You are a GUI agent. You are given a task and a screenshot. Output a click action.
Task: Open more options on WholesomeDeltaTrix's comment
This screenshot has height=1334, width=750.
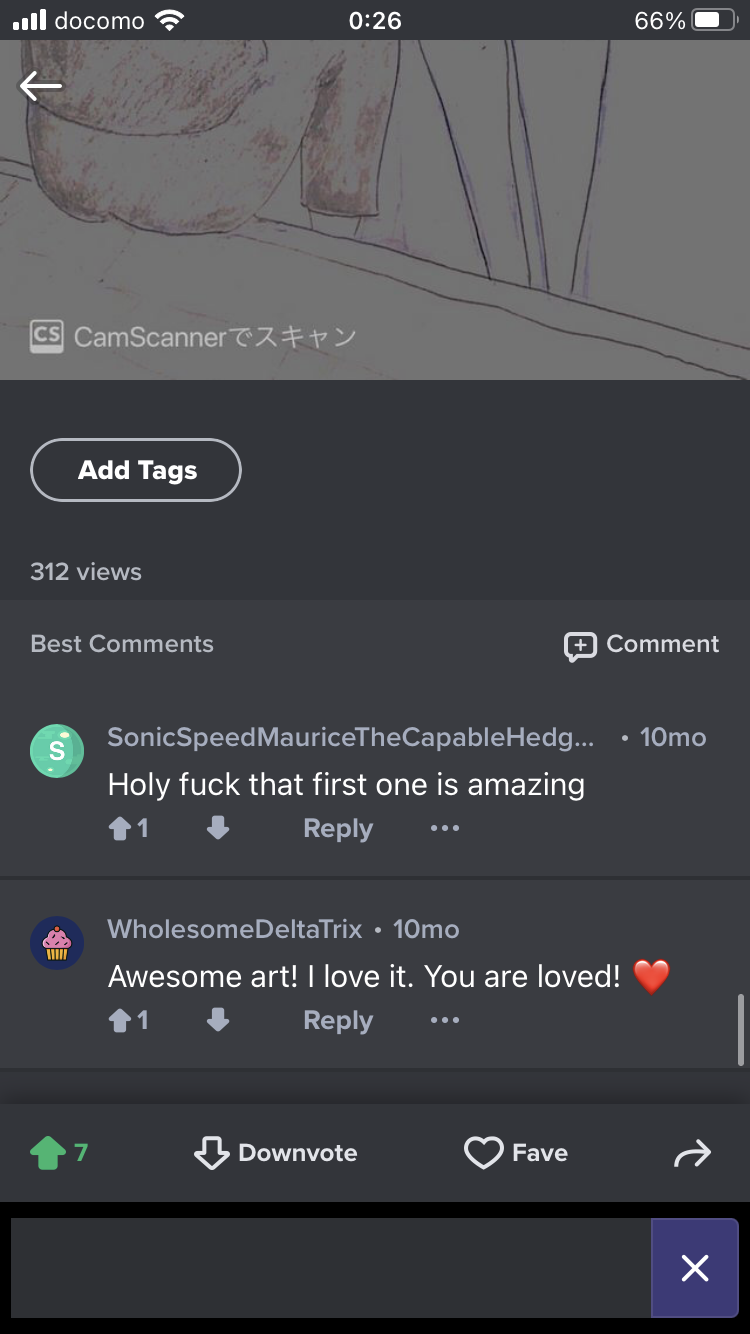click(445, 1021)
